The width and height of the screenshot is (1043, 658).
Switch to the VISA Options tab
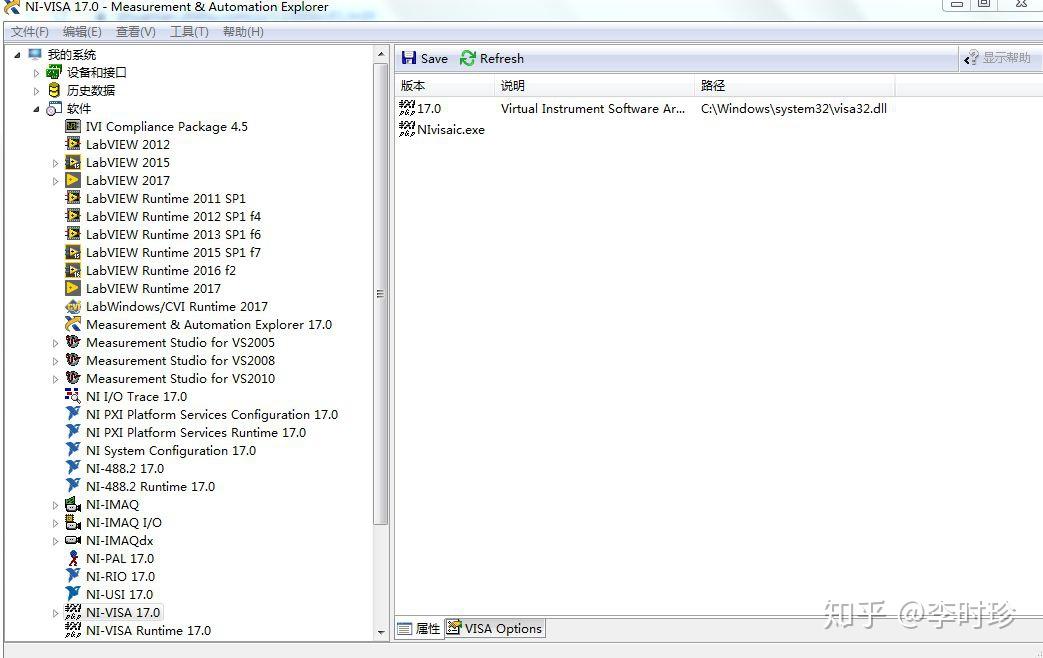click(x=495, y=628)
